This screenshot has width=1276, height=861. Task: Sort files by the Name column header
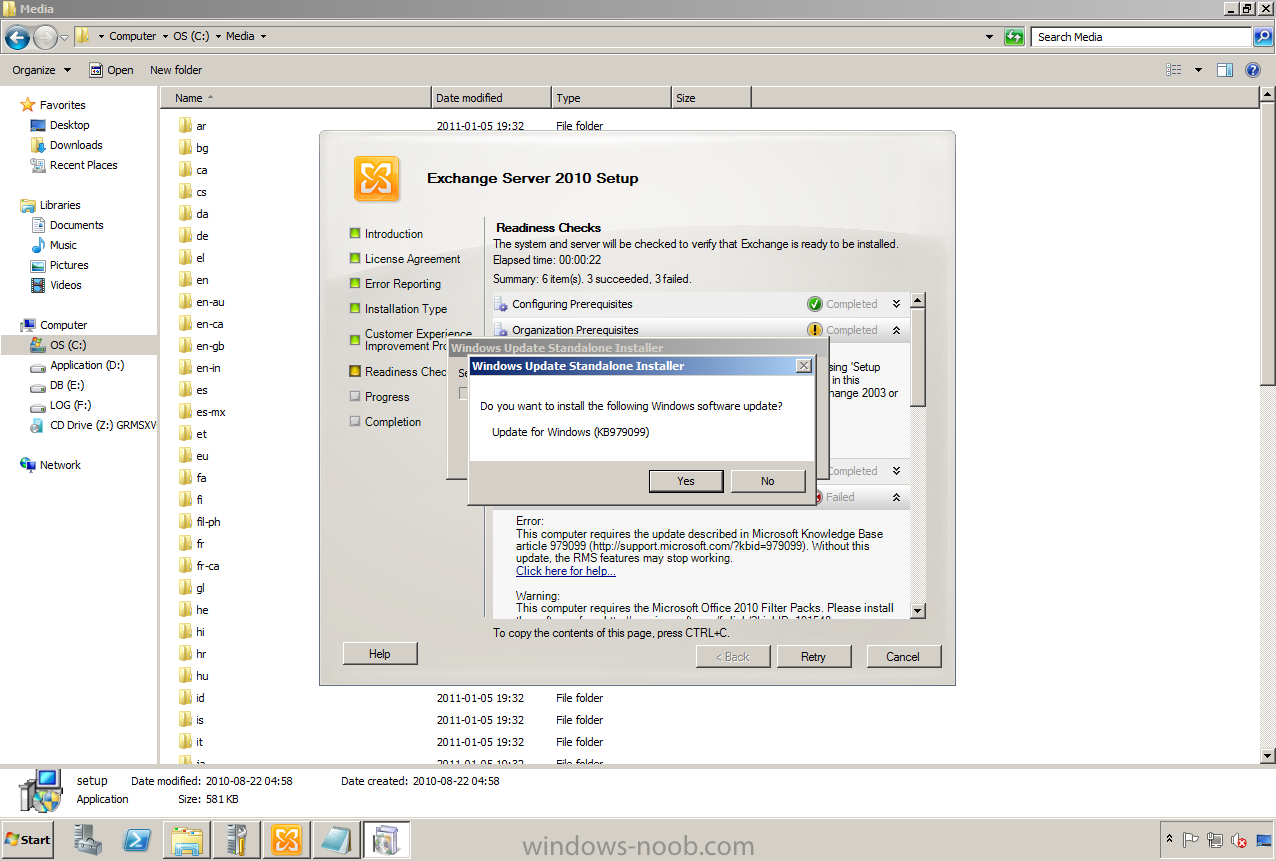tap(296, 98)
